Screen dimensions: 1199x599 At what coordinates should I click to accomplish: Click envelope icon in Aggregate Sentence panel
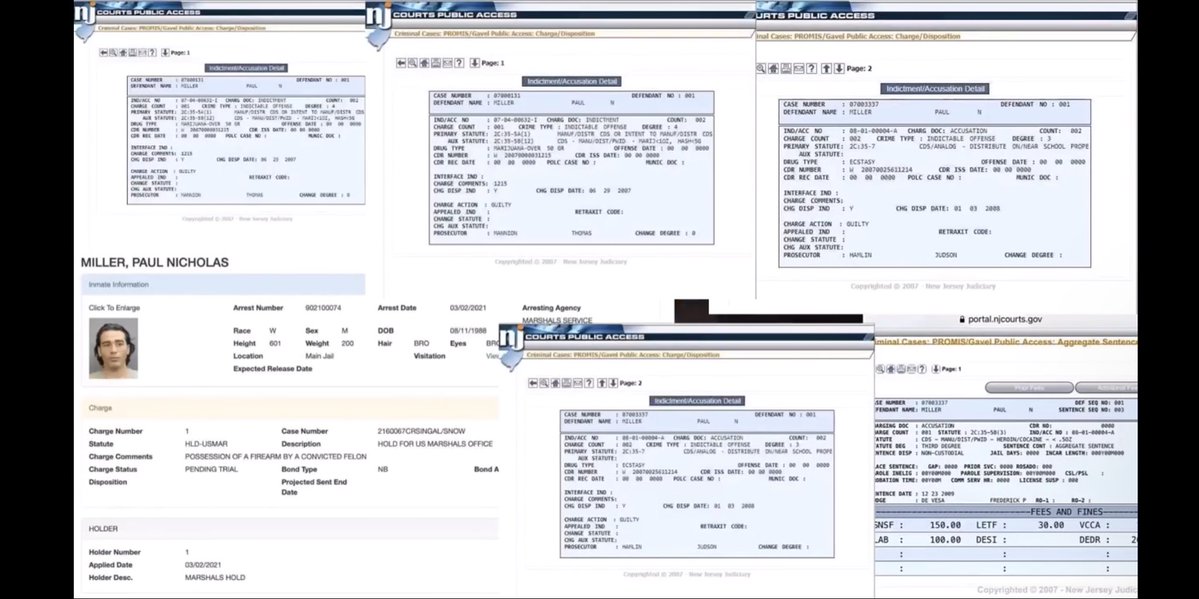coord(911,369)
